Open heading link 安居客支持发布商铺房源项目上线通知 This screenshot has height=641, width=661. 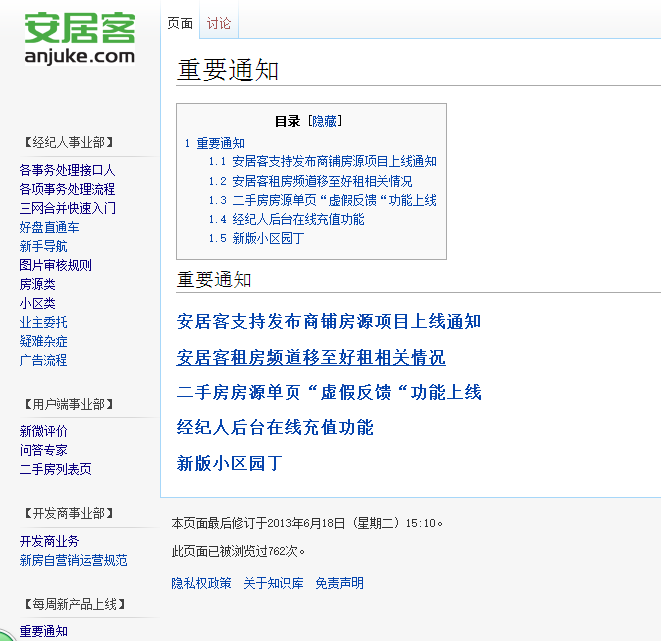pyautogui.click(x=329, y=322)
